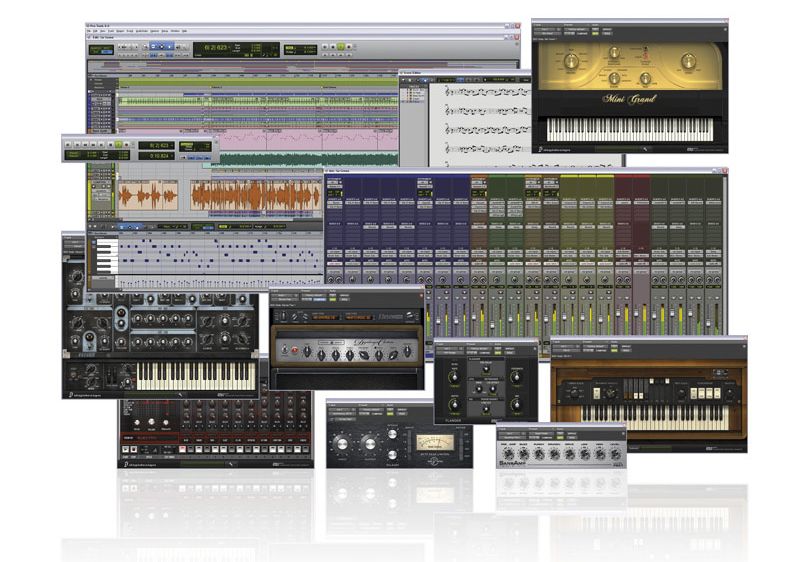Select the Grabber tool in Edit toolbar

coord(169,47)
